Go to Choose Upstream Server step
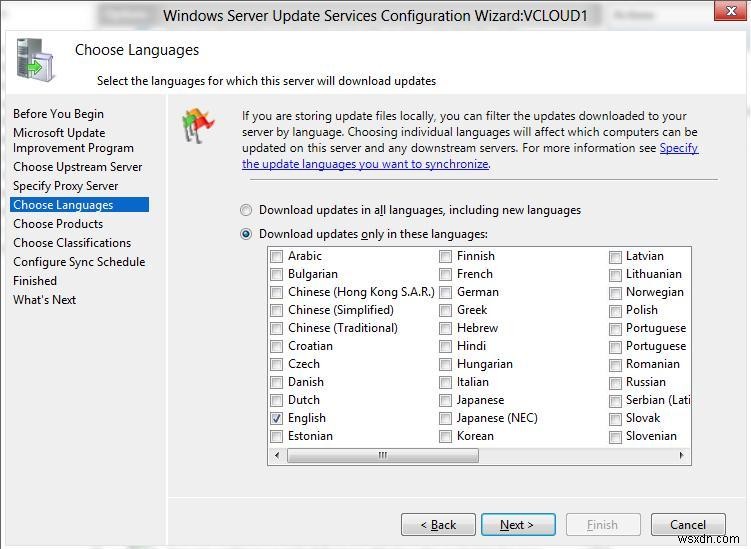The width and height of the screenshot is (751, 549). (78, 167)
